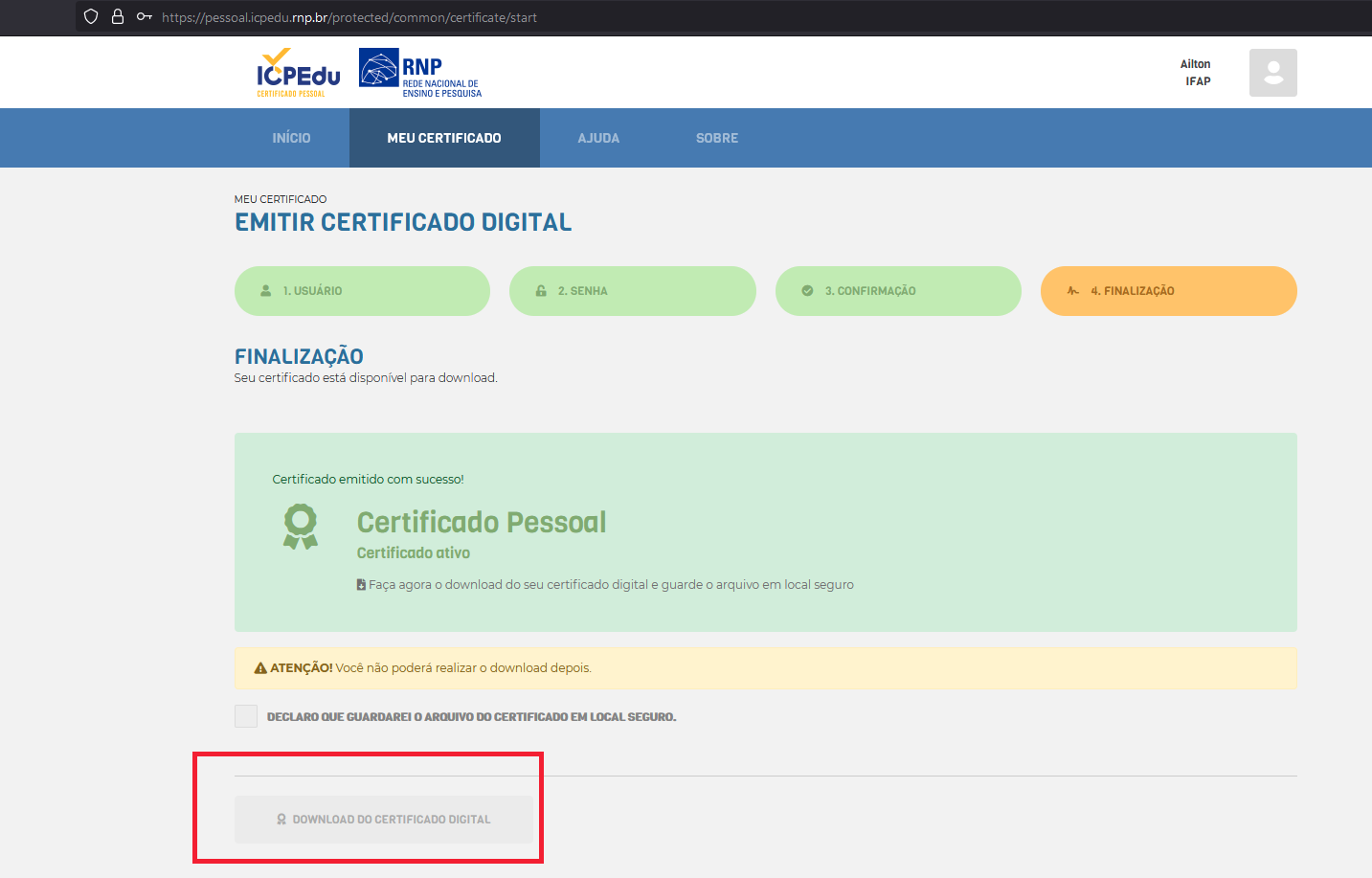This screenshot has height=878, width=1372.
Task: Click the FINALIZAÇÃO section heading
Action: coord(299,356)
